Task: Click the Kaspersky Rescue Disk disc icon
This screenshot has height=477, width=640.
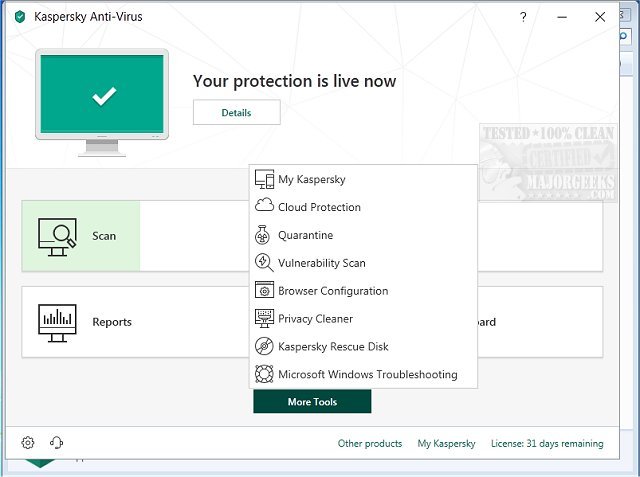Action: [x=264, y=346]
